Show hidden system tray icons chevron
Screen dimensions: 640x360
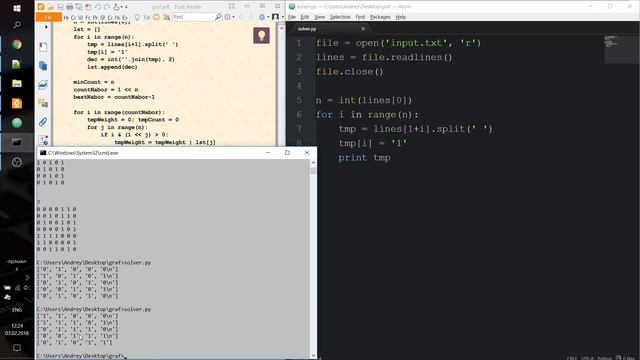pos(27,278)
